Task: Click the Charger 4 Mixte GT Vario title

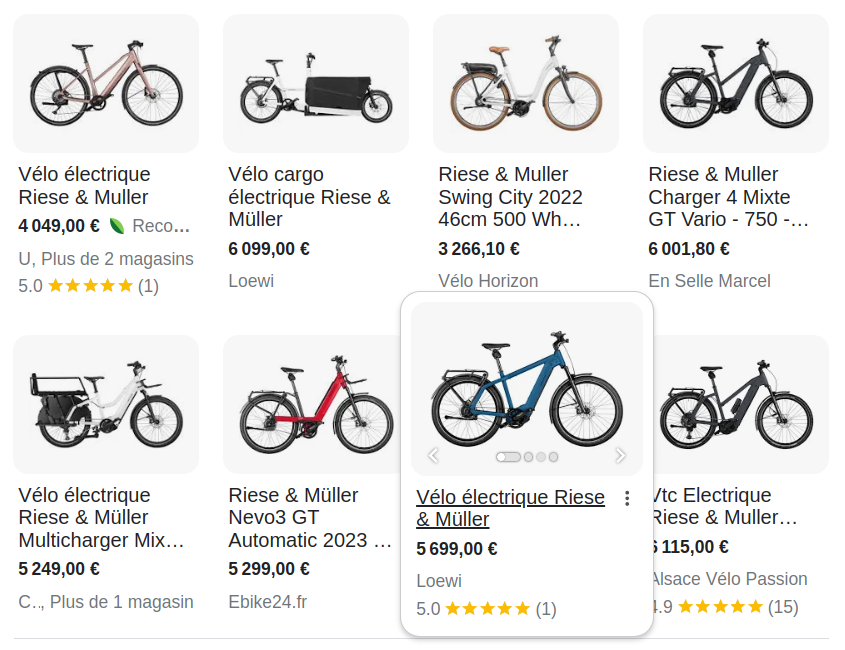Action: pyautogui.click(x=729, y=197)
